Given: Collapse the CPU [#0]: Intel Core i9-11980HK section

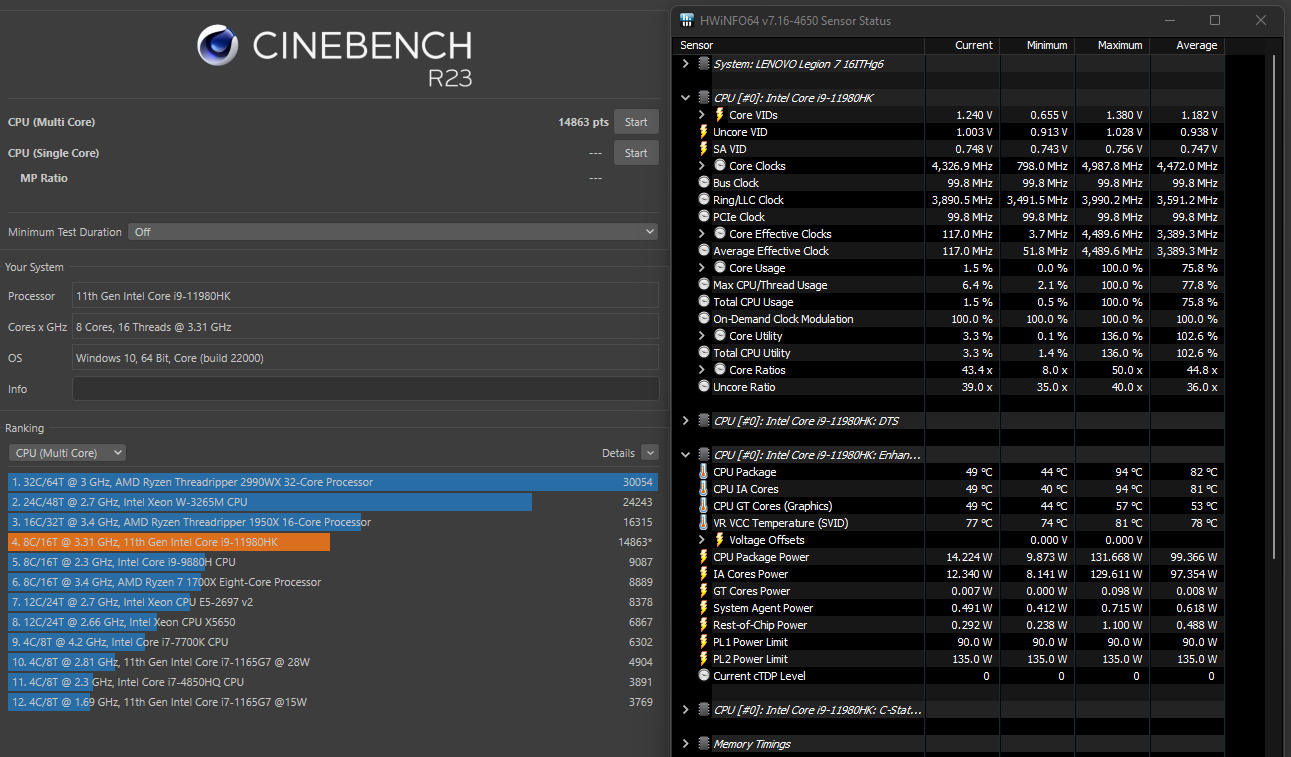Looking at the screenshot, I should [x=685, y=98].
